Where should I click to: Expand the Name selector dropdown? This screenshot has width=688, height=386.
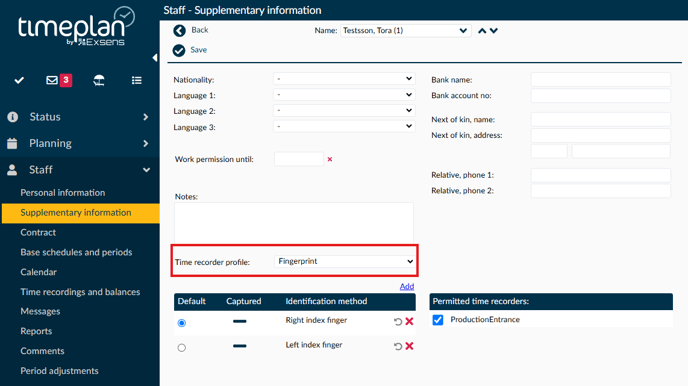pyautogui.click(x=405, y=31)
